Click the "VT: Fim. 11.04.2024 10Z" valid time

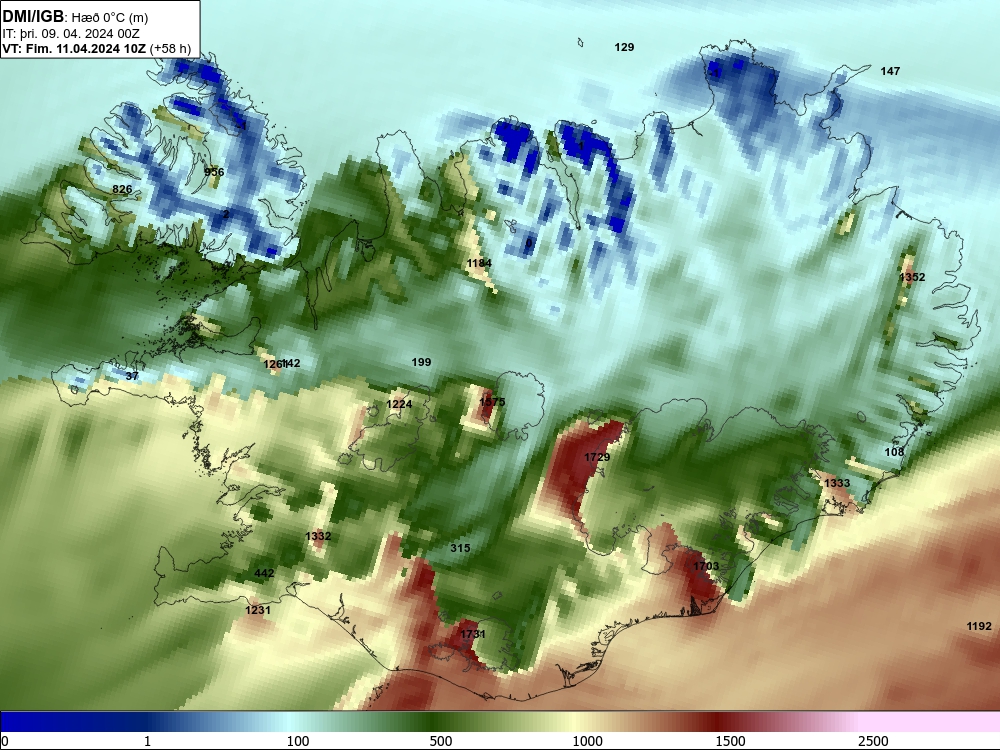[74, 48]
